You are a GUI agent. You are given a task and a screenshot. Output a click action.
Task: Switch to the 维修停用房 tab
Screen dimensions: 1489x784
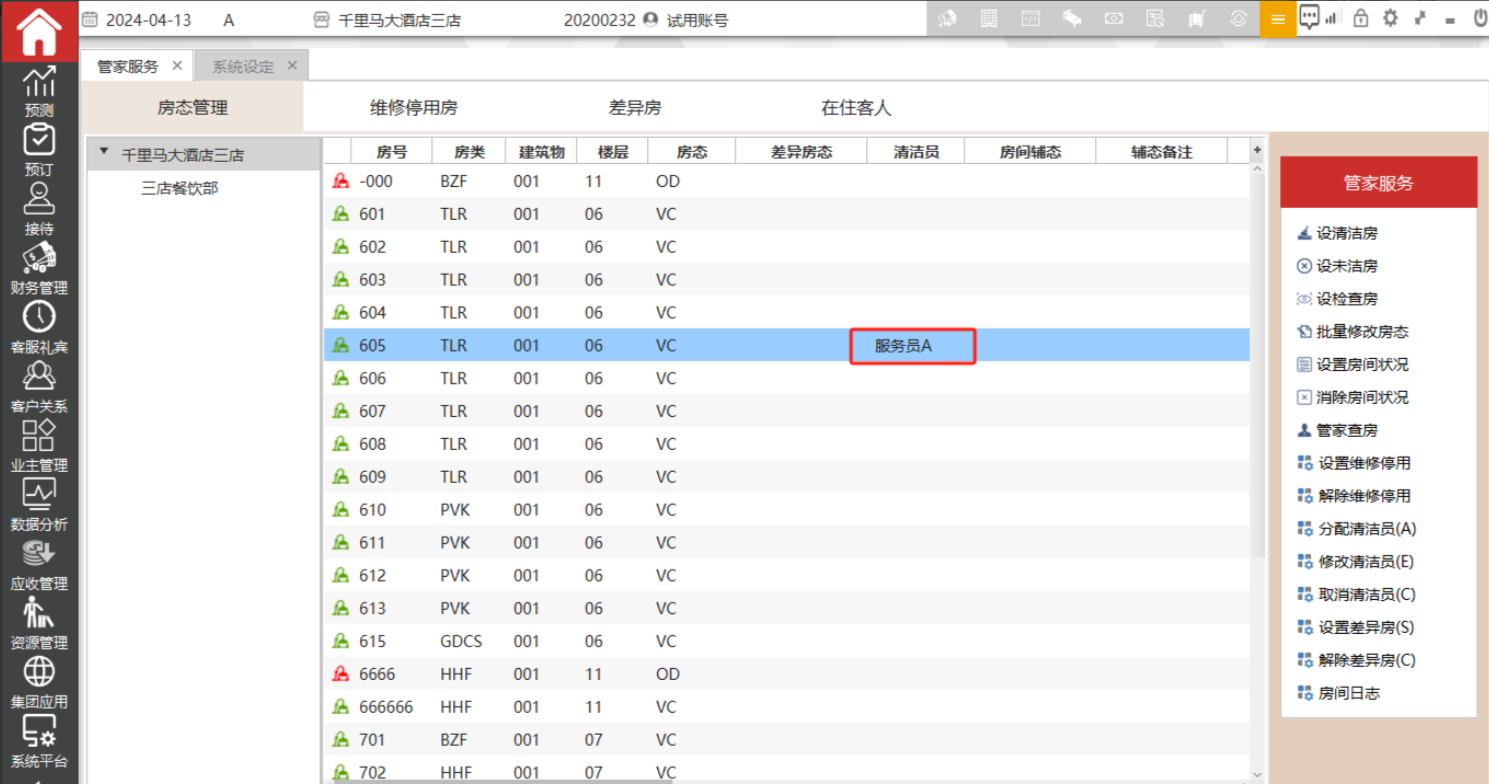pos(413,108)
